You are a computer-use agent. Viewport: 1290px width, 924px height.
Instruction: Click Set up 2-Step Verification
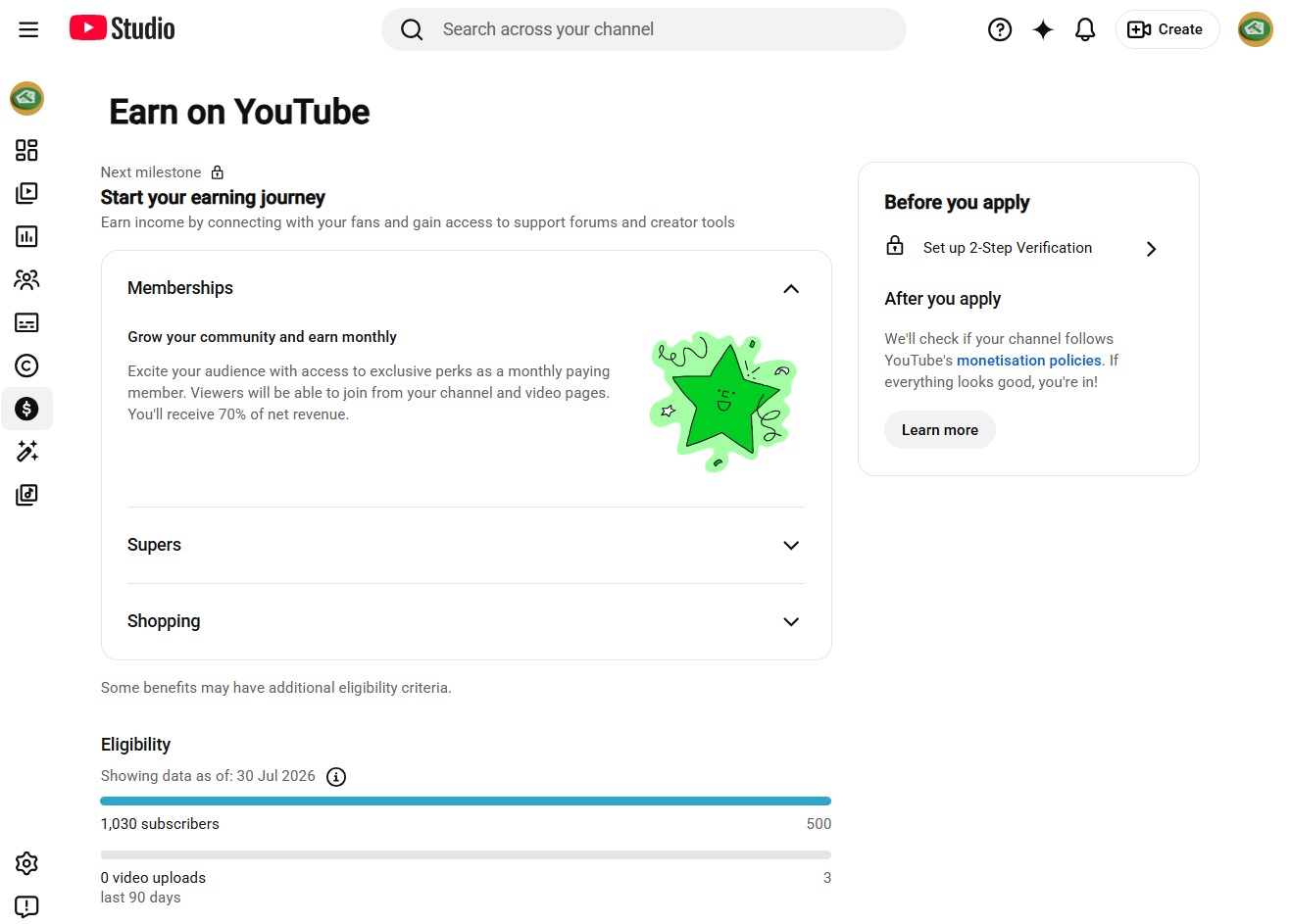(x=1008, y=248)
